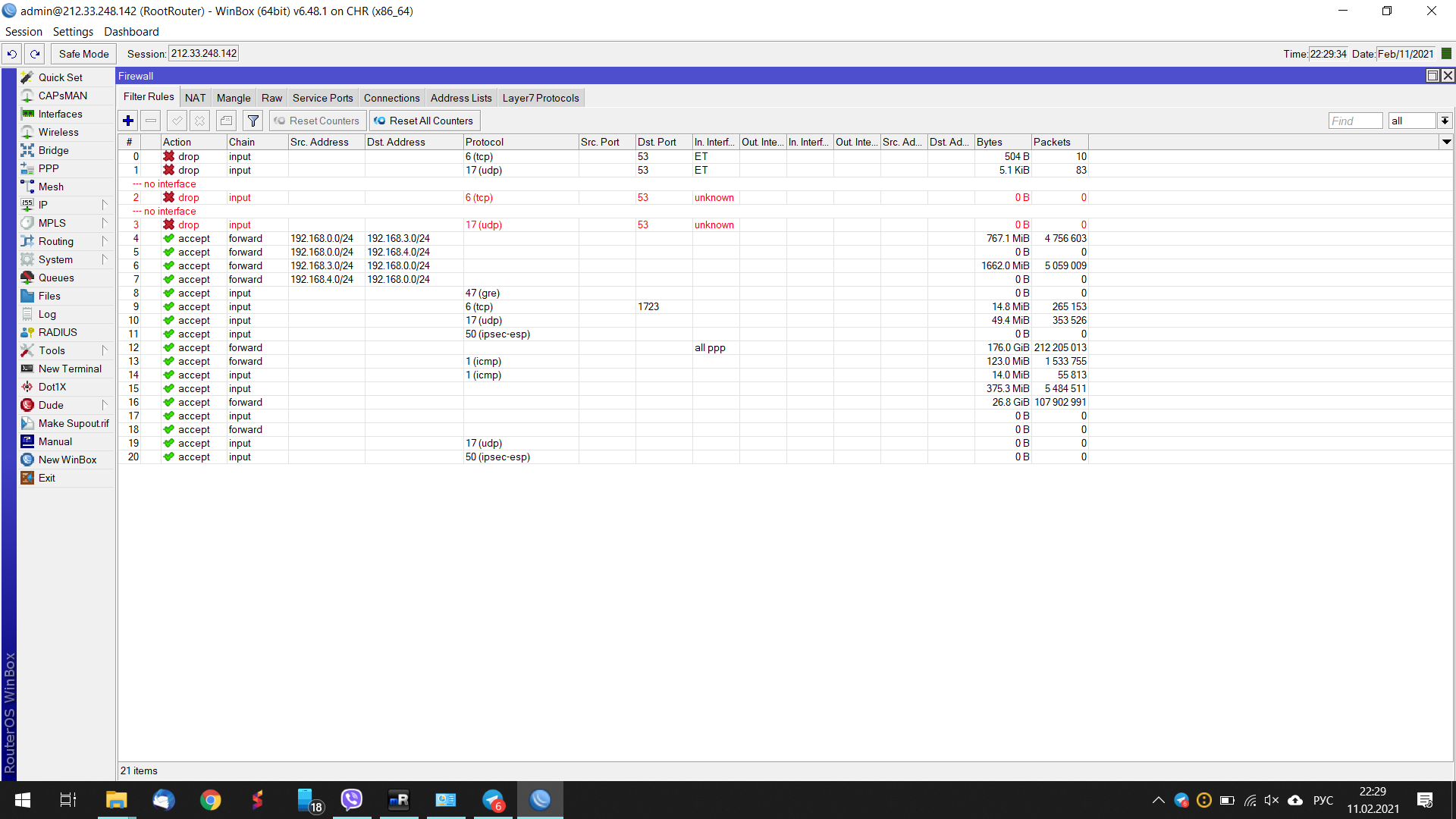This screenshot has width=1456, height=819.
Task: Click the Undo arrow icon
Action: (x=12, y=54)
